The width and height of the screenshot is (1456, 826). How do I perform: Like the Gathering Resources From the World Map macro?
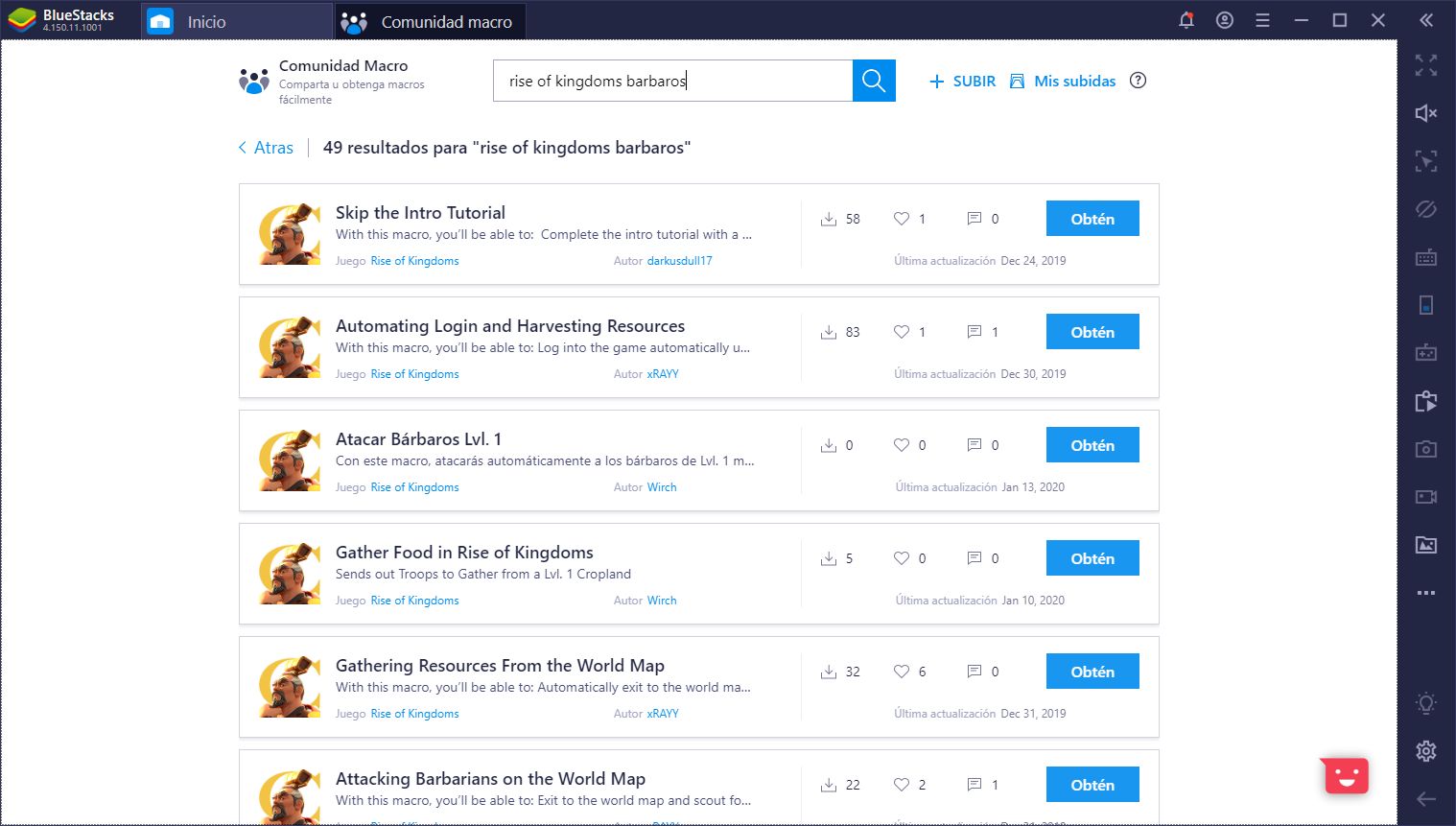click(902, 672)
